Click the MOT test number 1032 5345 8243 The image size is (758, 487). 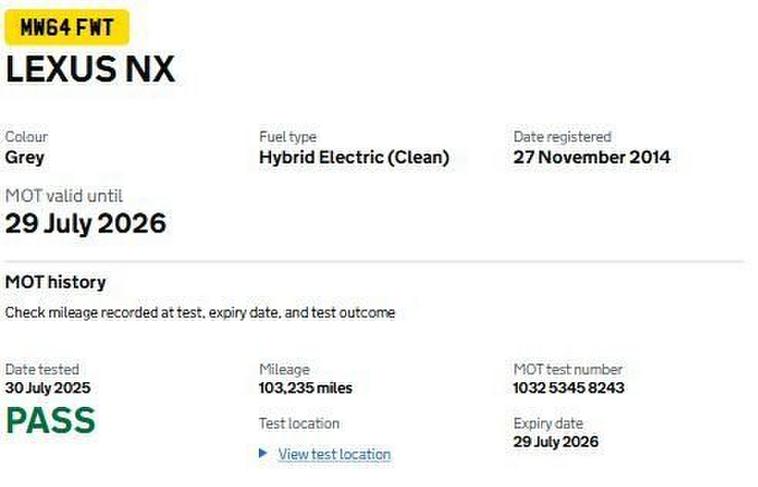point(569,388)
